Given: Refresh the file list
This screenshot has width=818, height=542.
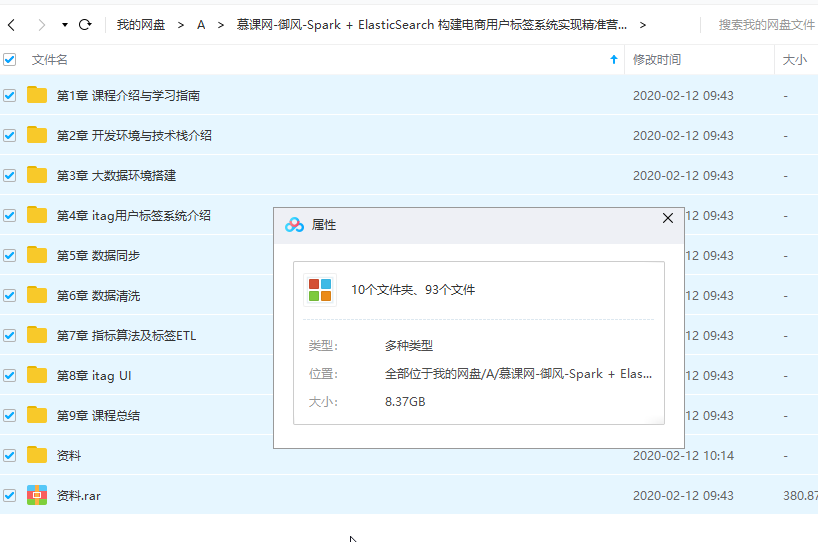Looking at the screenshot, I should [x=85, y=25].
